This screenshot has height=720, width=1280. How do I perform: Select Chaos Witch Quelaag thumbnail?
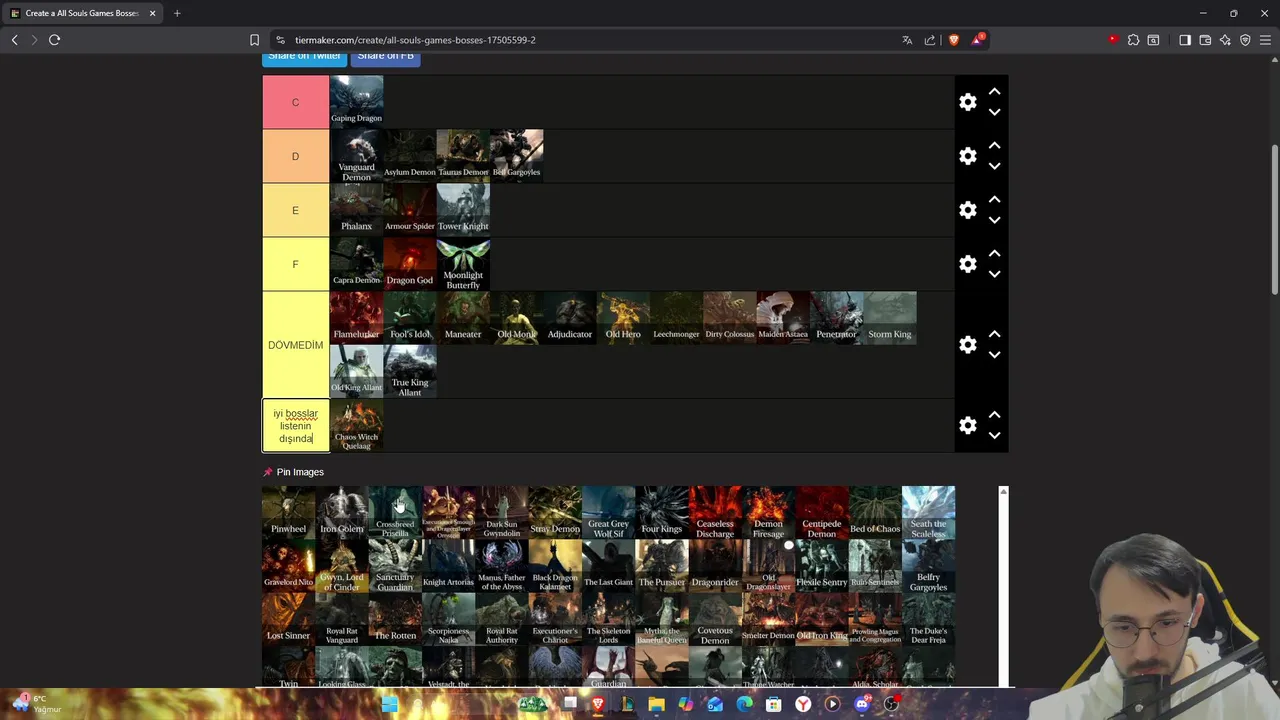pyautogui.click(x=356, y=426)
